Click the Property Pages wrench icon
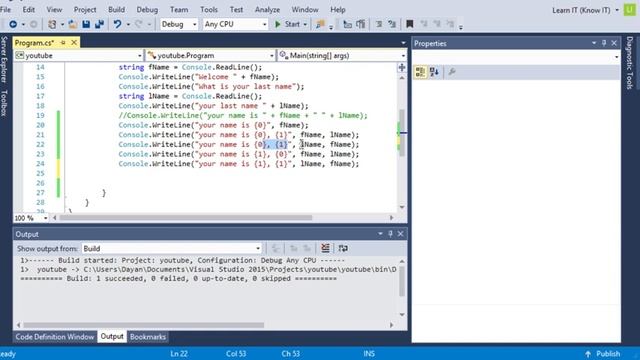The width and height of the screenshot is (640, 360). (451, 72)
